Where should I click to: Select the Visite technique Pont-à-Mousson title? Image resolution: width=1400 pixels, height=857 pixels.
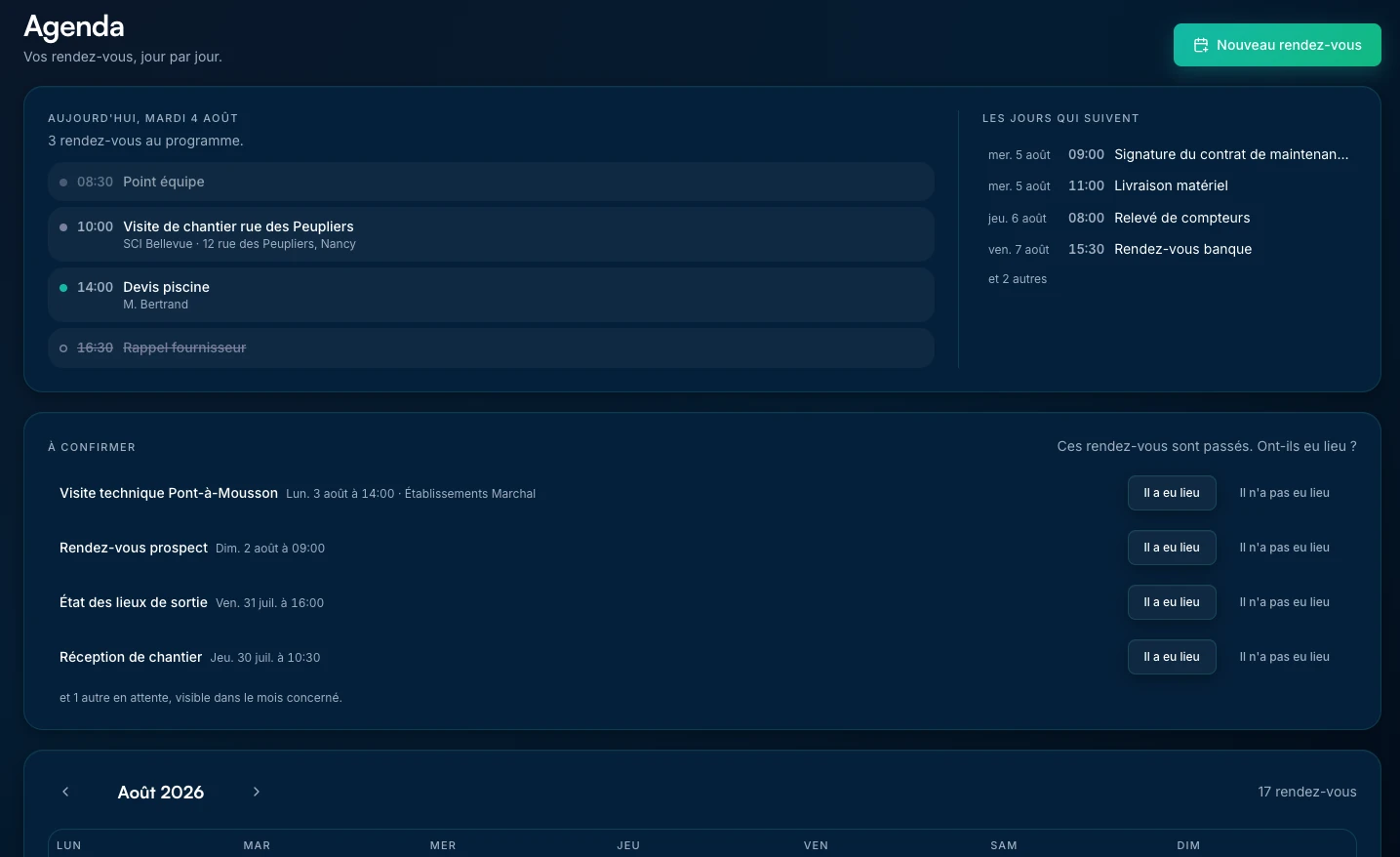(169, 493)
